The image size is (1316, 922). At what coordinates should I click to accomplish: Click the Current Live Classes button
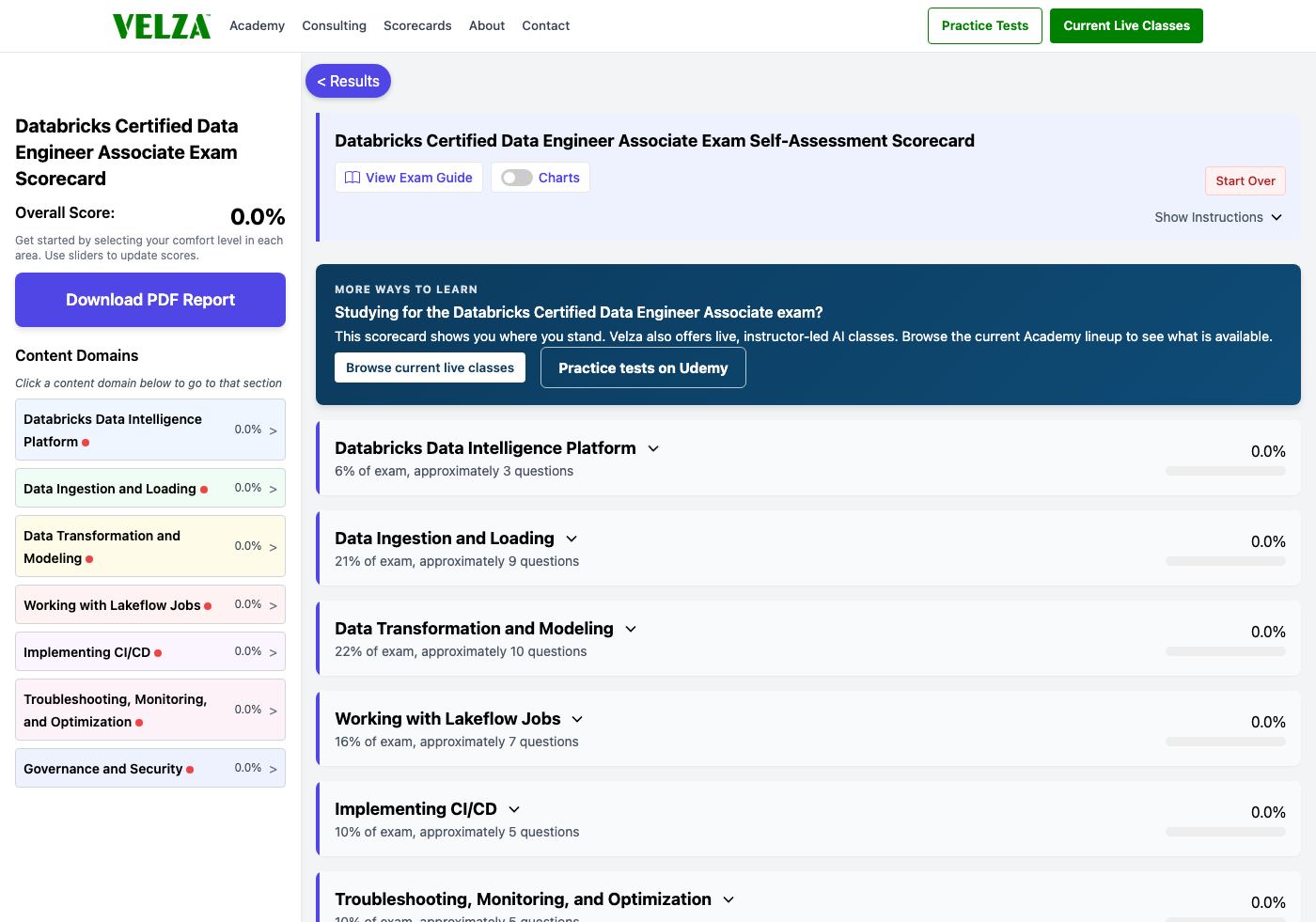[1126, 25]
